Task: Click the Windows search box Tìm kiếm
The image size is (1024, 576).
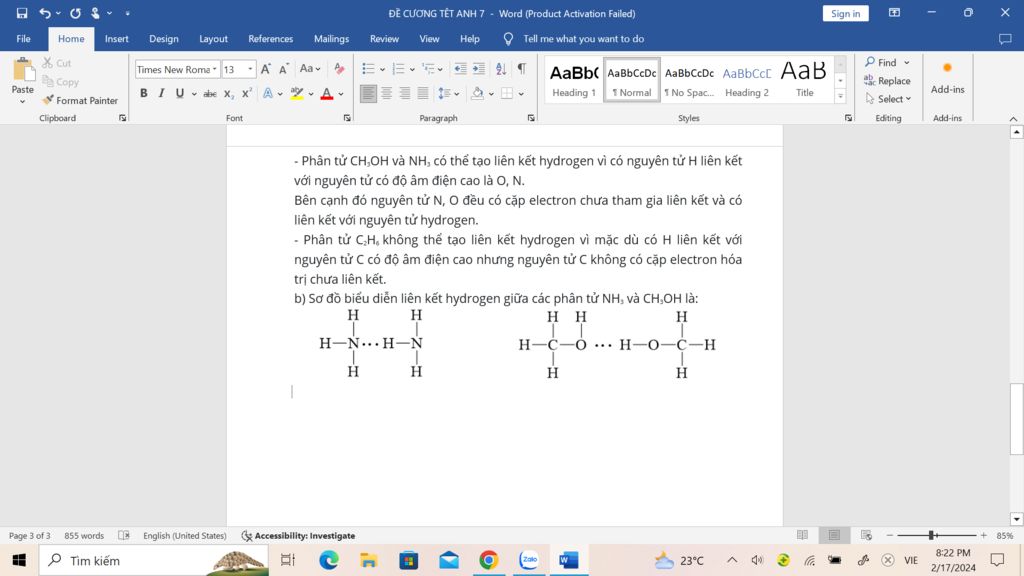Action: tap(154, 560)
